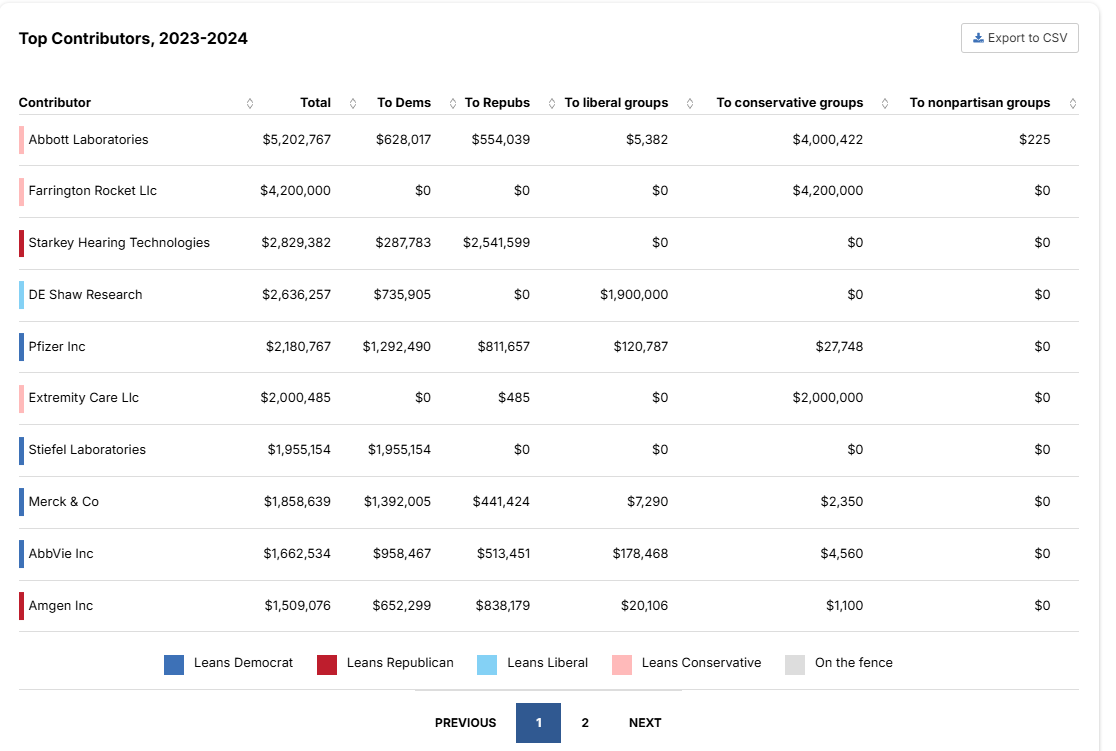Click the Leans Conservative legend swatch
This screenshot has width=1116, height=751.
coord(622,664)
